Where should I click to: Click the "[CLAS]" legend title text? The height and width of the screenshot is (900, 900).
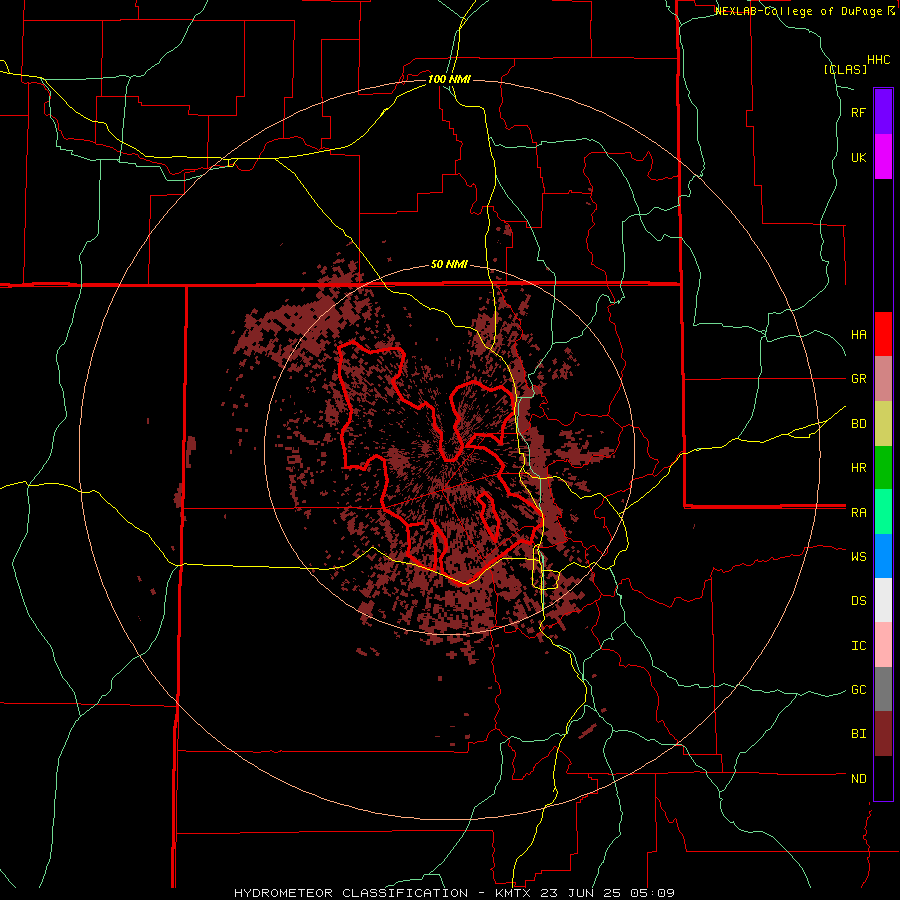click(845, 70)
